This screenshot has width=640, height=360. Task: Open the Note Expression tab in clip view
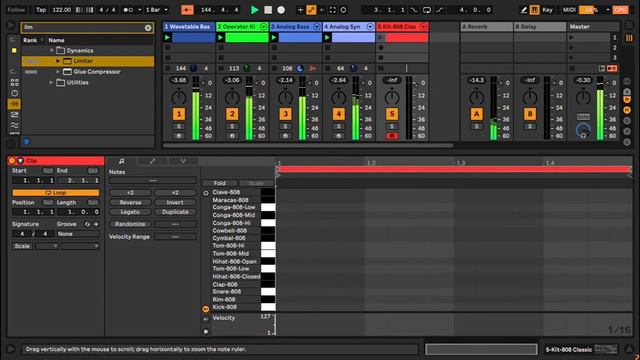pos(183,162)
